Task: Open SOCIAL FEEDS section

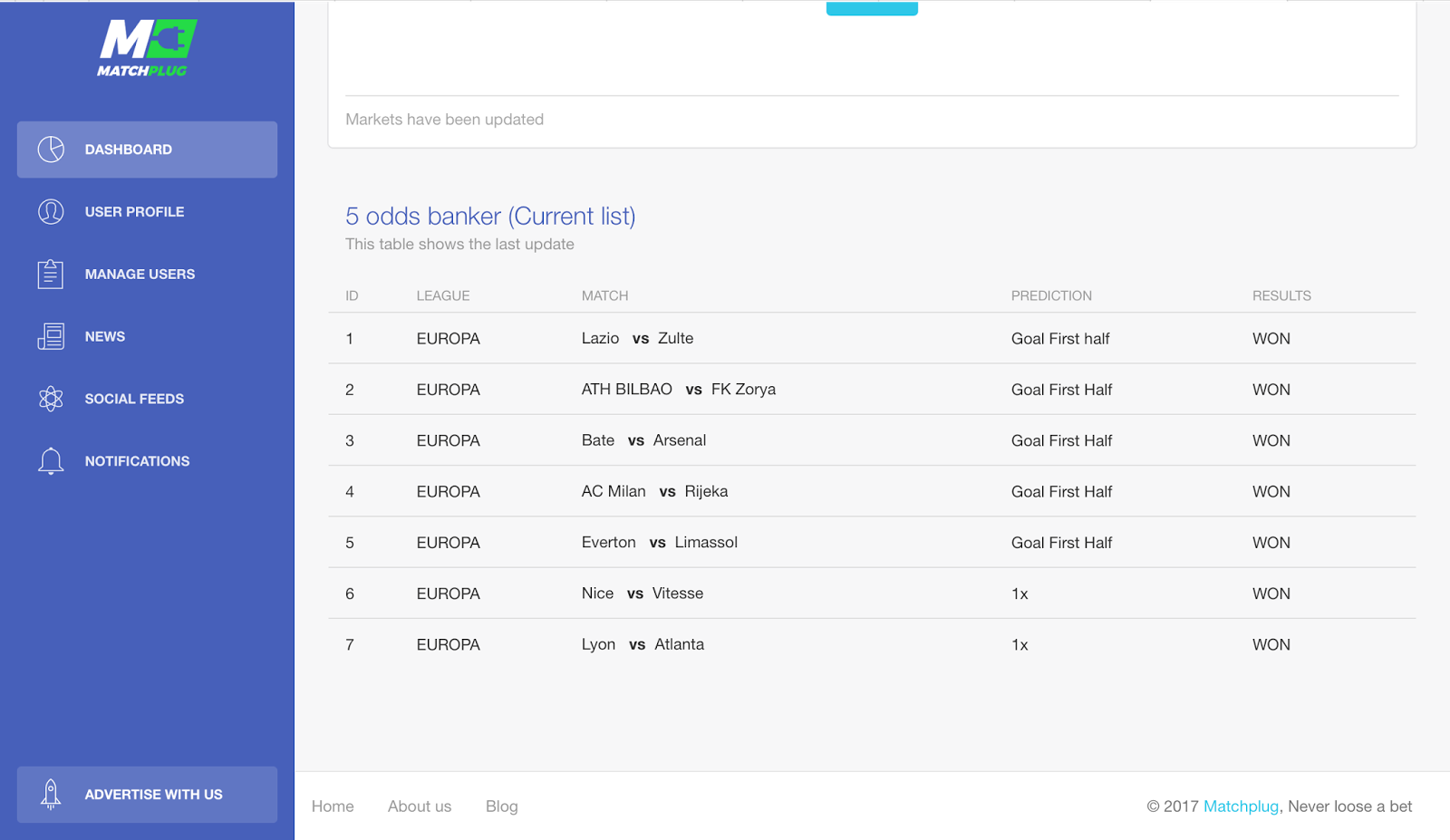Action: point(134,399)
